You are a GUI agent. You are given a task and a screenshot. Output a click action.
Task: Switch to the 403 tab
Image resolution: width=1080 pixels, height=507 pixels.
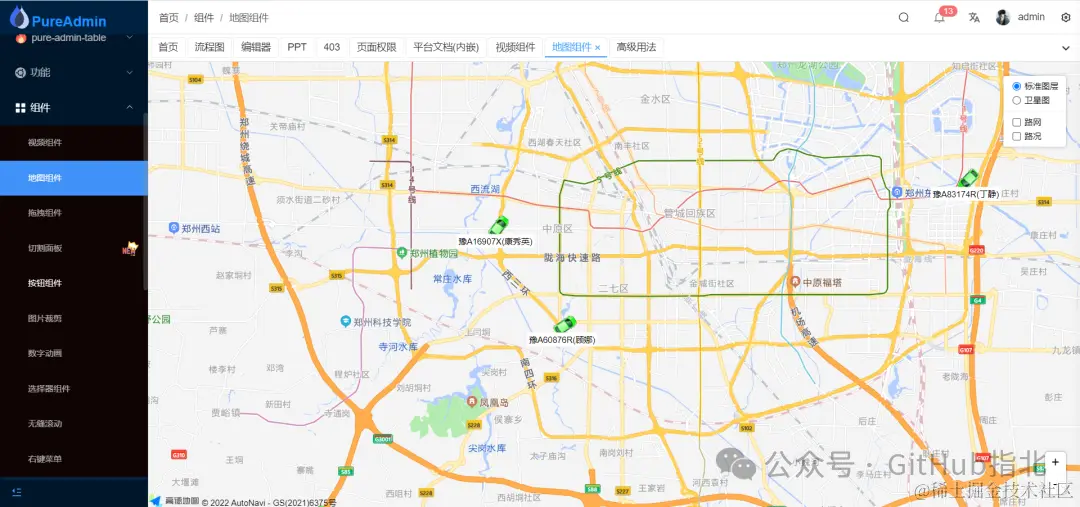(331, 47)
